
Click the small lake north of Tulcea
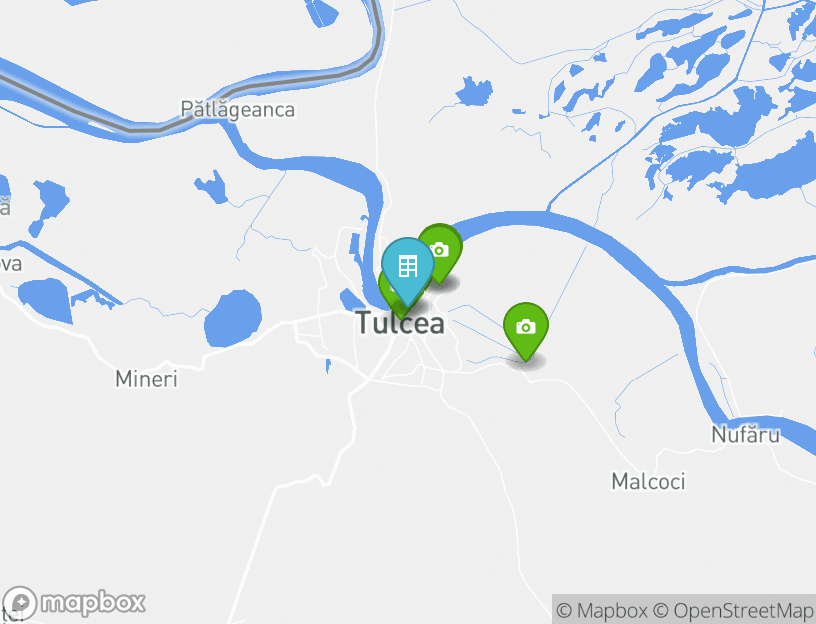pyautogui.click(x=475, y=91)
